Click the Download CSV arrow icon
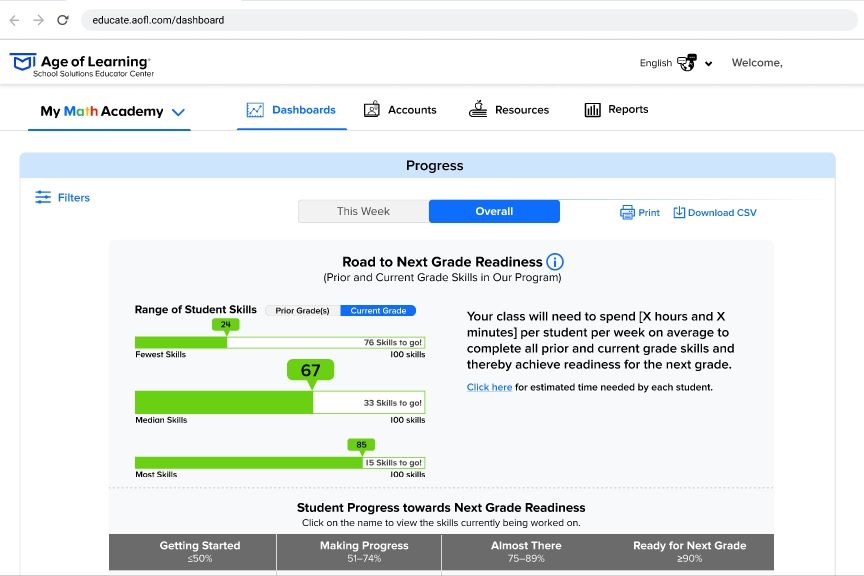Viewport: 864px width, 576px height. tap(679, 212)
